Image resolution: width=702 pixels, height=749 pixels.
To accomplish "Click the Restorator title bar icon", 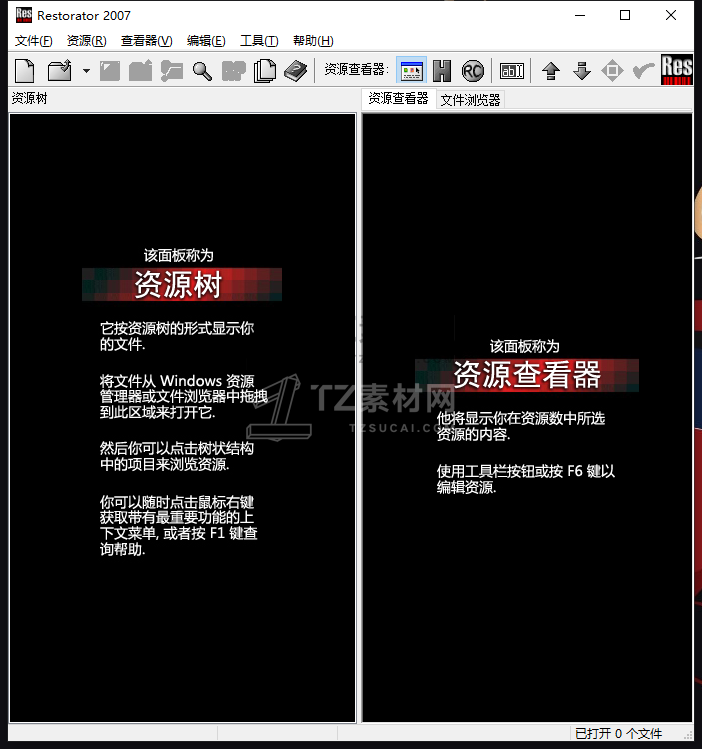I will click(23, 15).
